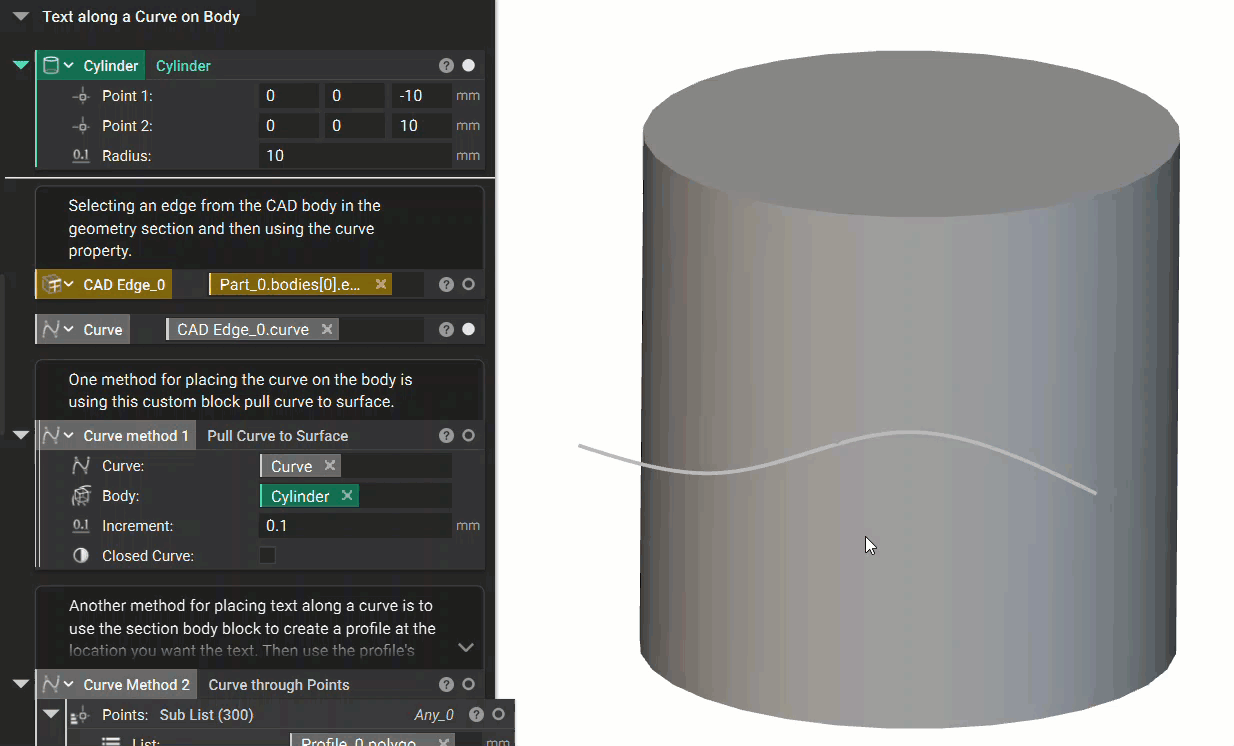Screen dimensions: 1234x746
Task: Toggle visibility circle of CAD Edge_0
Action: [468, 284]
